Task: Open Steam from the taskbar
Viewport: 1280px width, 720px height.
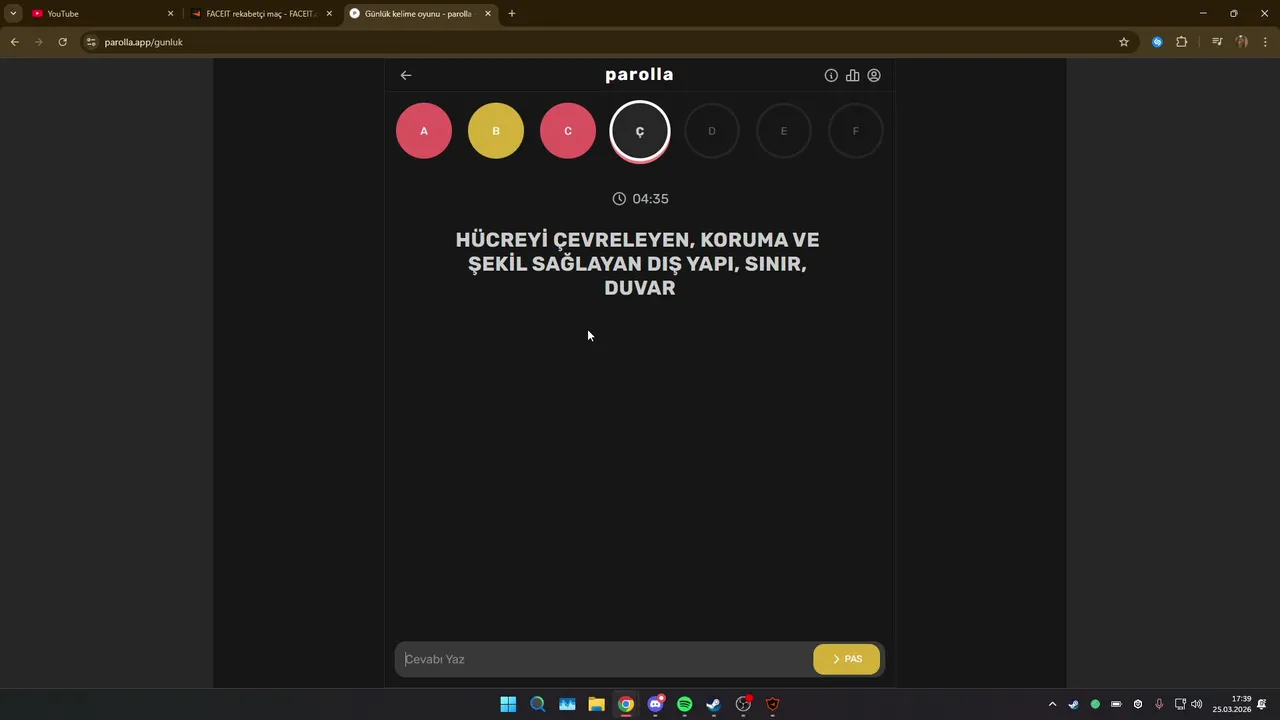Action: pyautogui.click(x=714, y=704)
